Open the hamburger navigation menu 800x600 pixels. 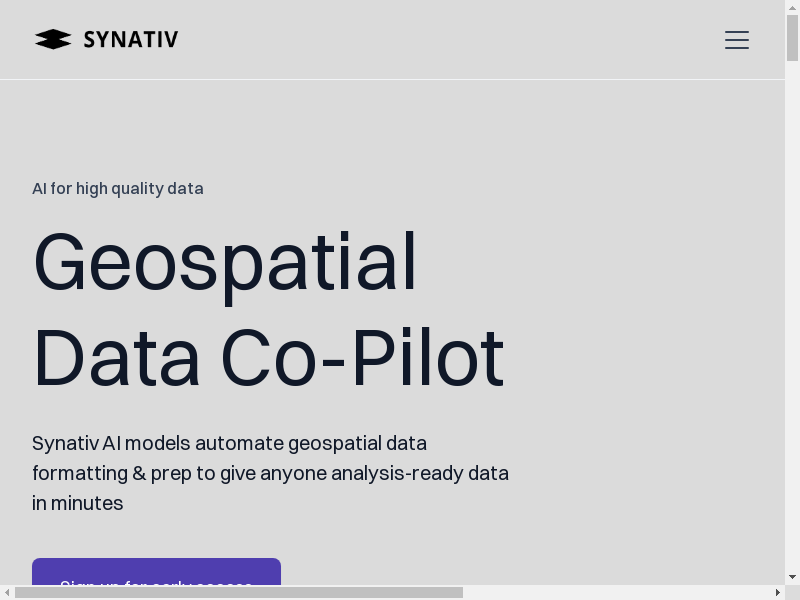click(x=737, y=40)
